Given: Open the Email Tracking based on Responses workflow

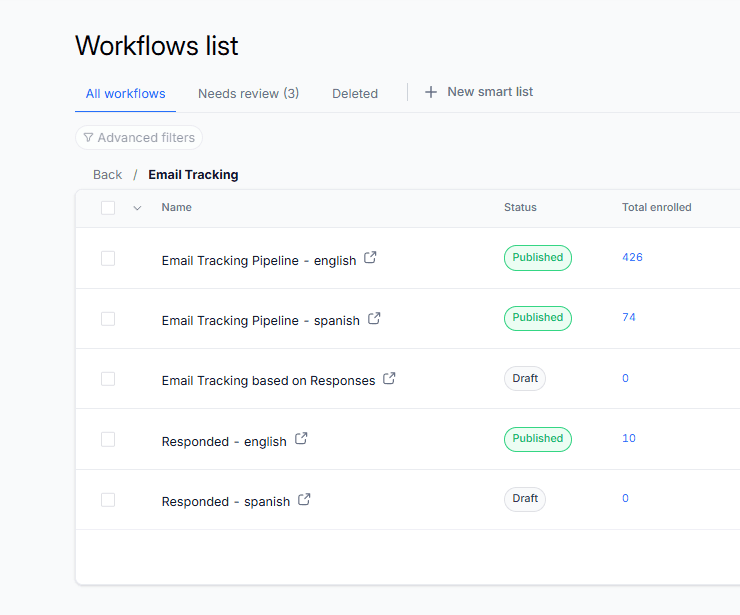Looking at the screenshot, I should click(268, 380).
